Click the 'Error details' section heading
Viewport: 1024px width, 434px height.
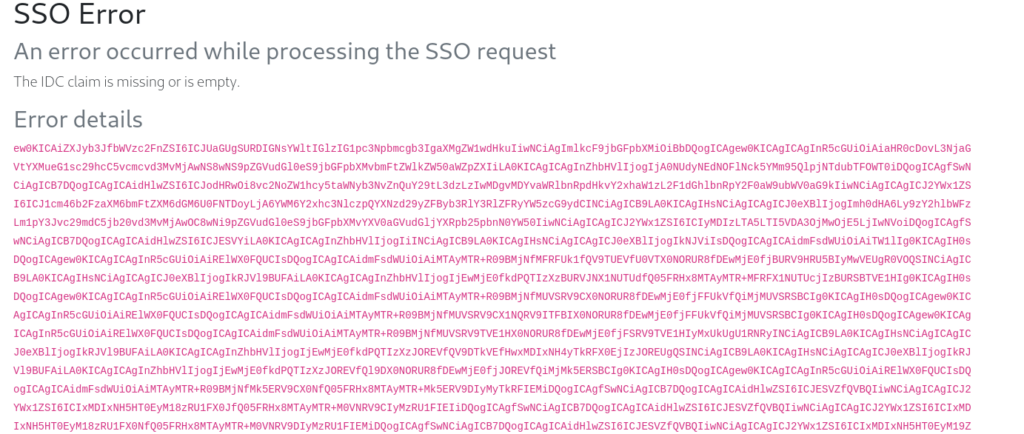click(x=78, y=119)
